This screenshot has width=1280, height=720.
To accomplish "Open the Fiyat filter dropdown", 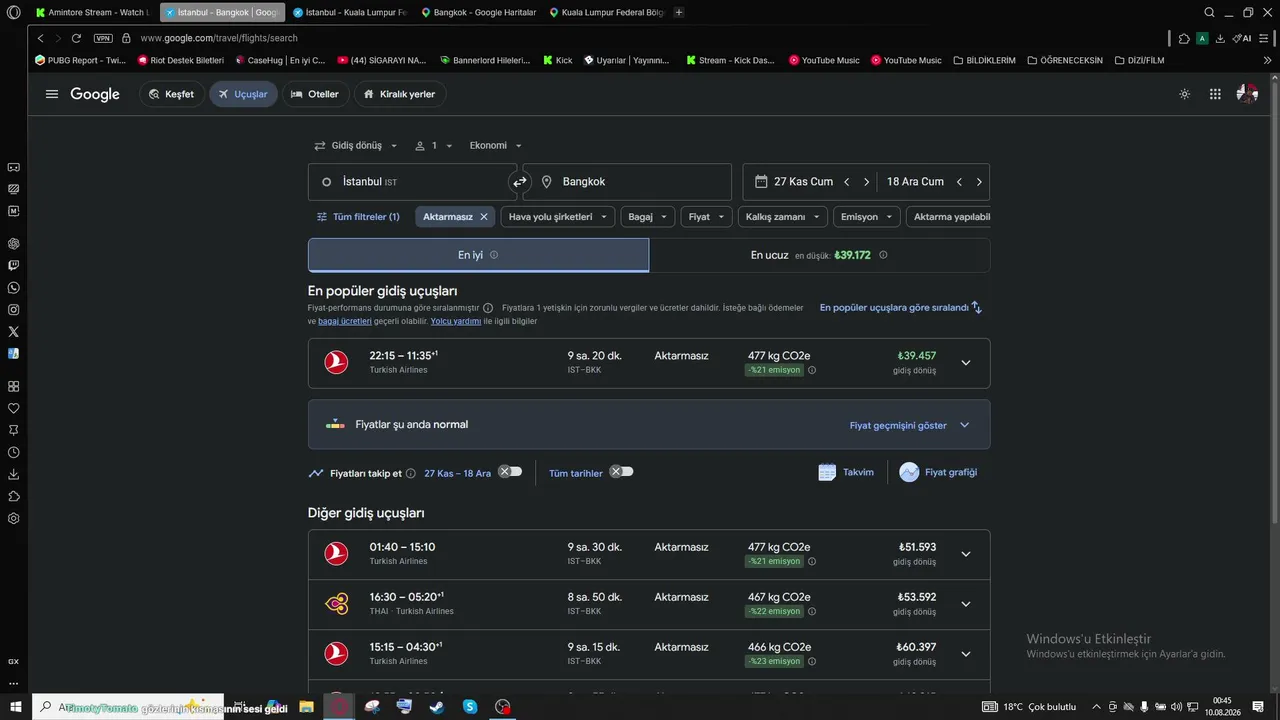I will click(x=707, y=217).
